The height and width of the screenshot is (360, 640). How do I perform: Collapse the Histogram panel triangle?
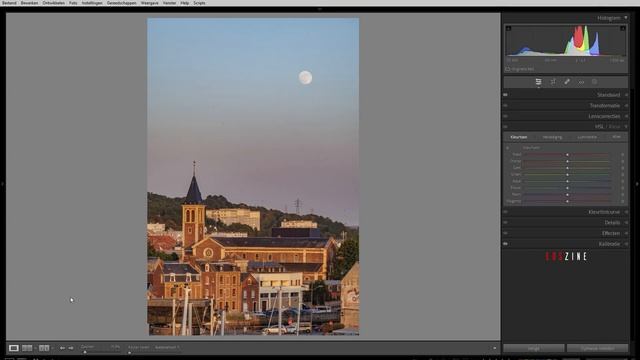[626, 18]
